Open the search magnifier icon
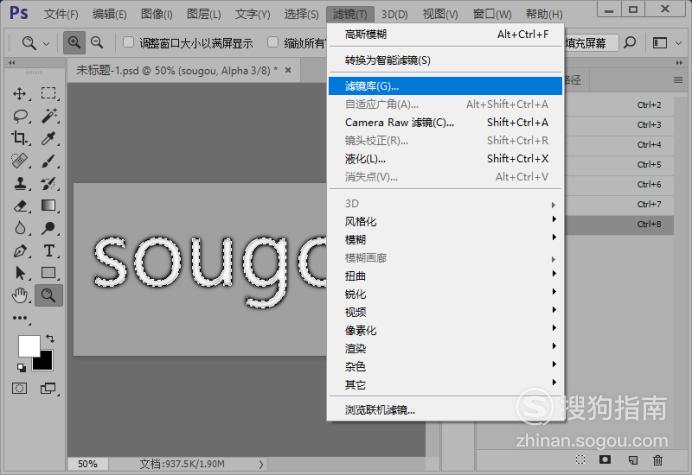The image size is (692, 475). [630, 42]
